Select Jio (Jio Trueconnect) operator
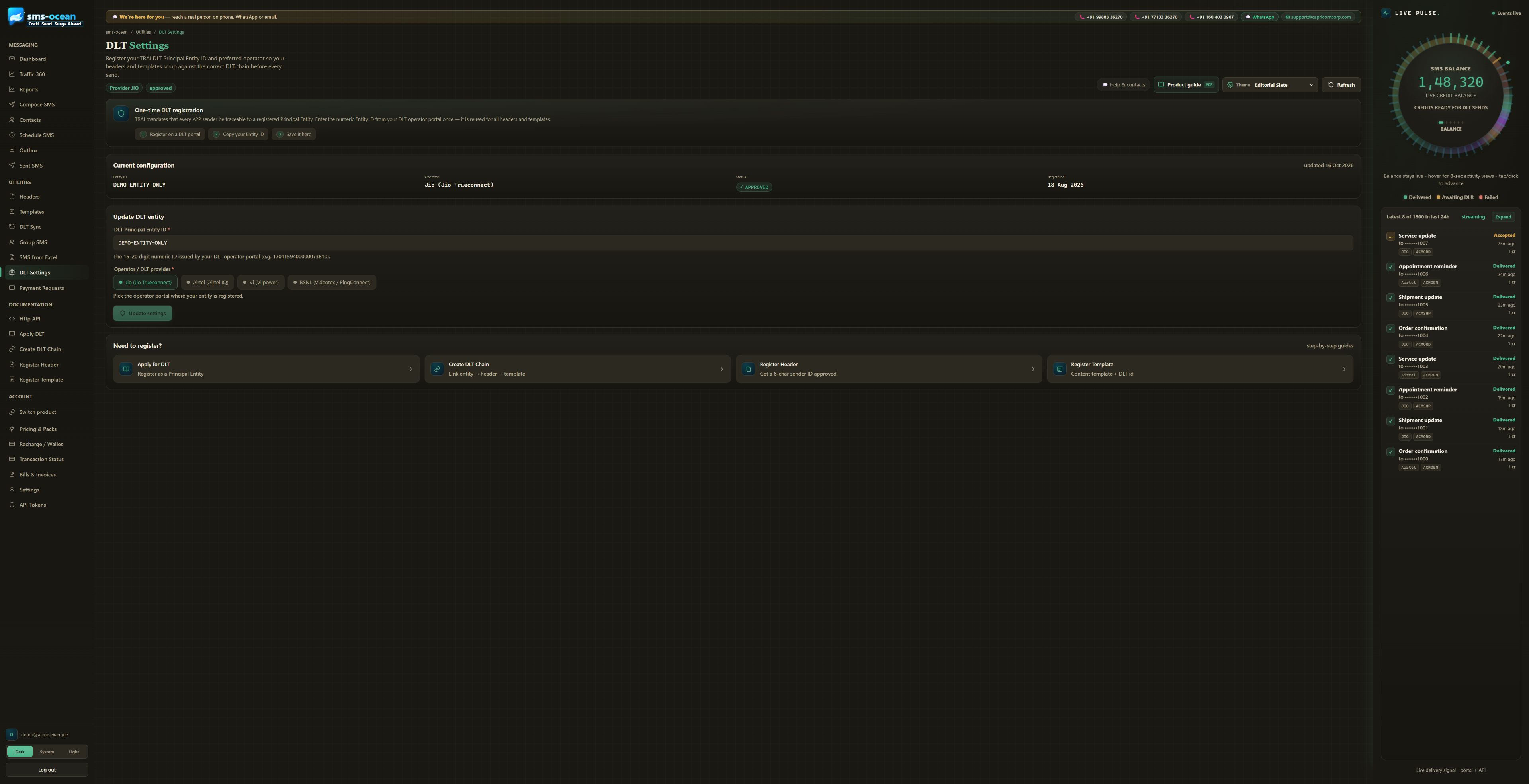The image size is (1529, 784). point(145,282)
